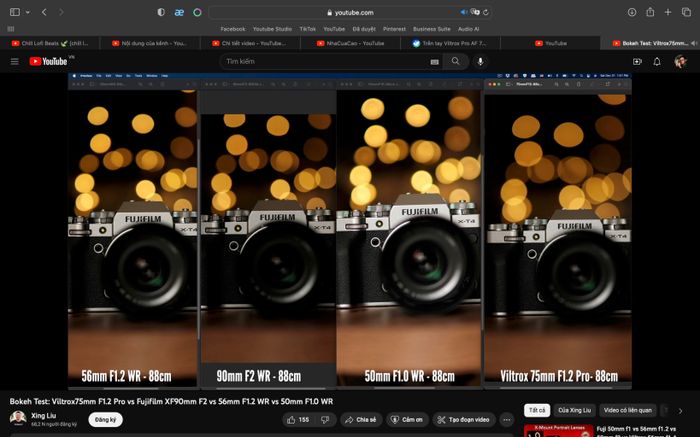Viewport: 700px width, 437px height.
Task: Click the Chia sẻ share button
Action: pos(361,419)
